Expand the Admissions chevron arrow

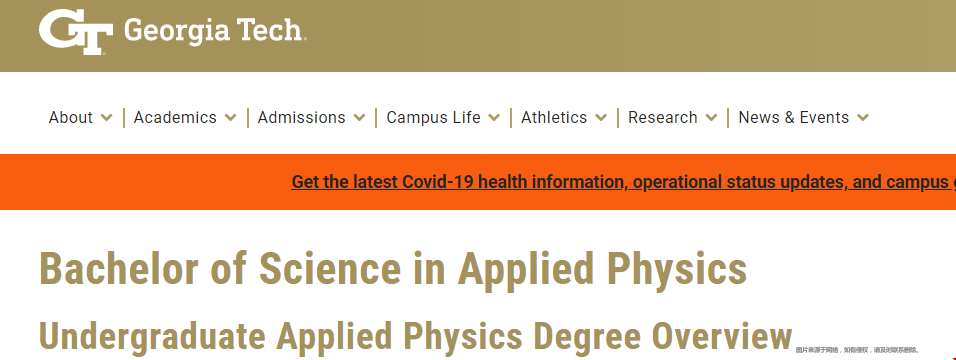pos(359,118)
